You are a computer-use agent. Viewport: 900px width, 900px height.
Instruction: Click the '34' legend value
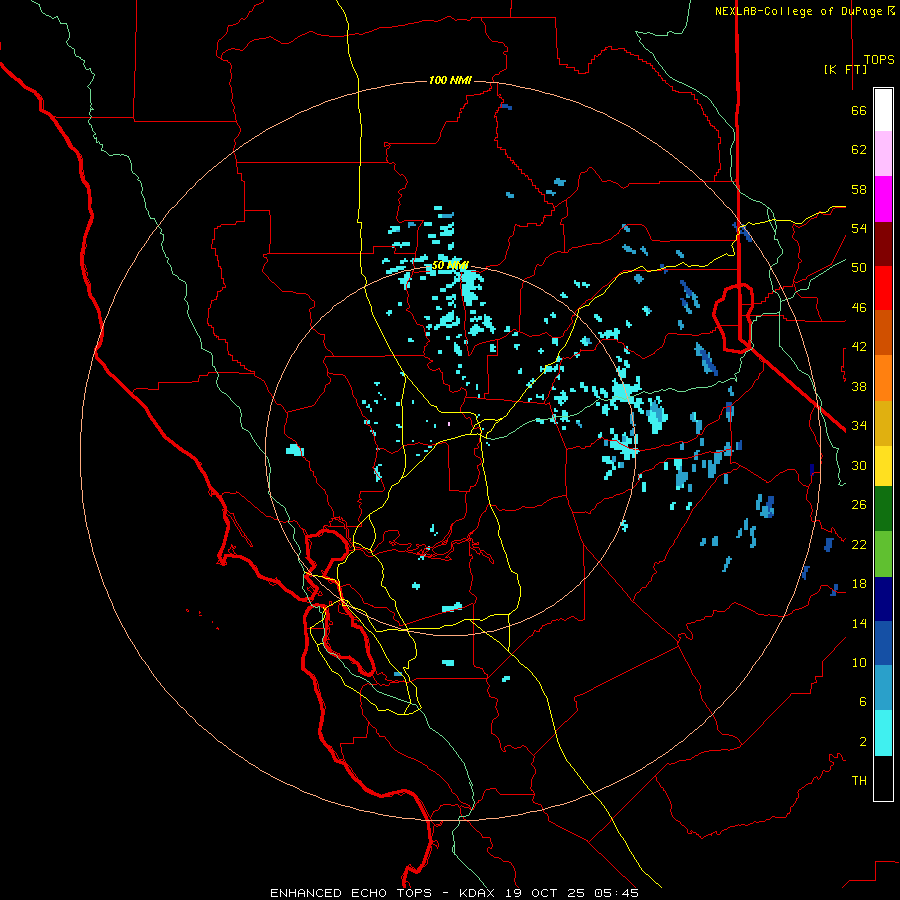pyautogui.click(x=859, y=426)
